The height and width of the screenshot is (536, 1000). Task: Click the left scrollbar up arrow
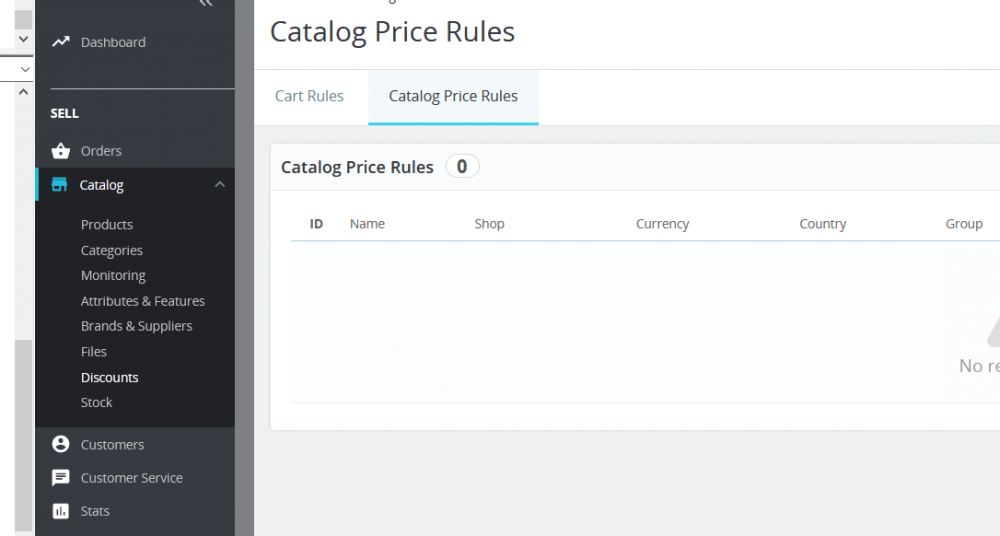[24, 90]
